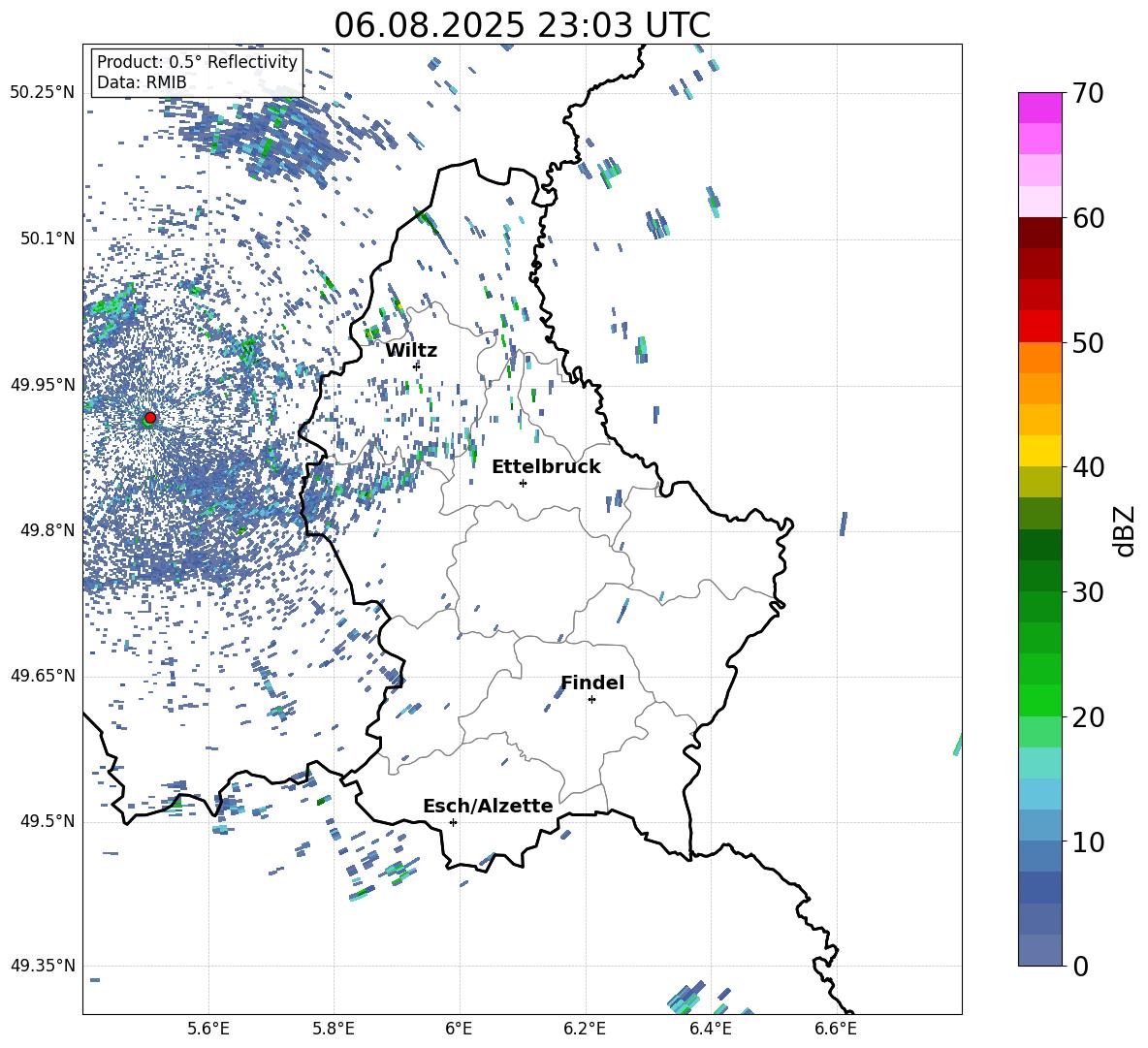1148x1048 pixels.
Task: Click the 50.1°N latitude label
Action: (x=48, y=238)
